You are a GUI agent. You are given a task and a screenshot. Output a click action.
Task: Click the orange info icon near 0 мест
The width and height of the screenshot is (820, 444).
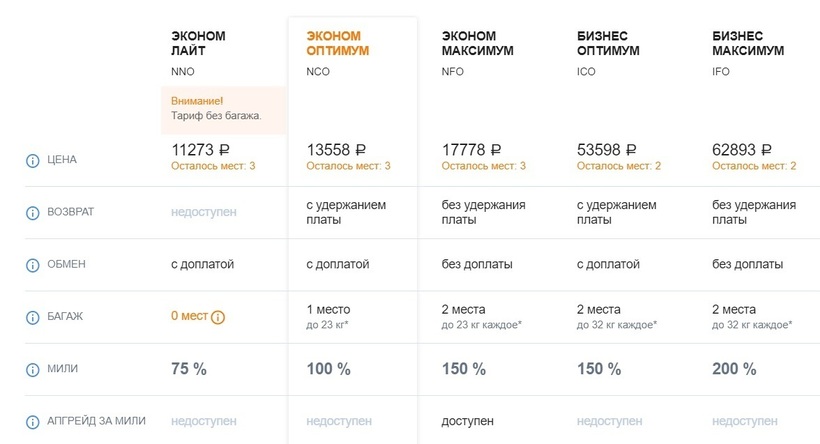point(218,317)
